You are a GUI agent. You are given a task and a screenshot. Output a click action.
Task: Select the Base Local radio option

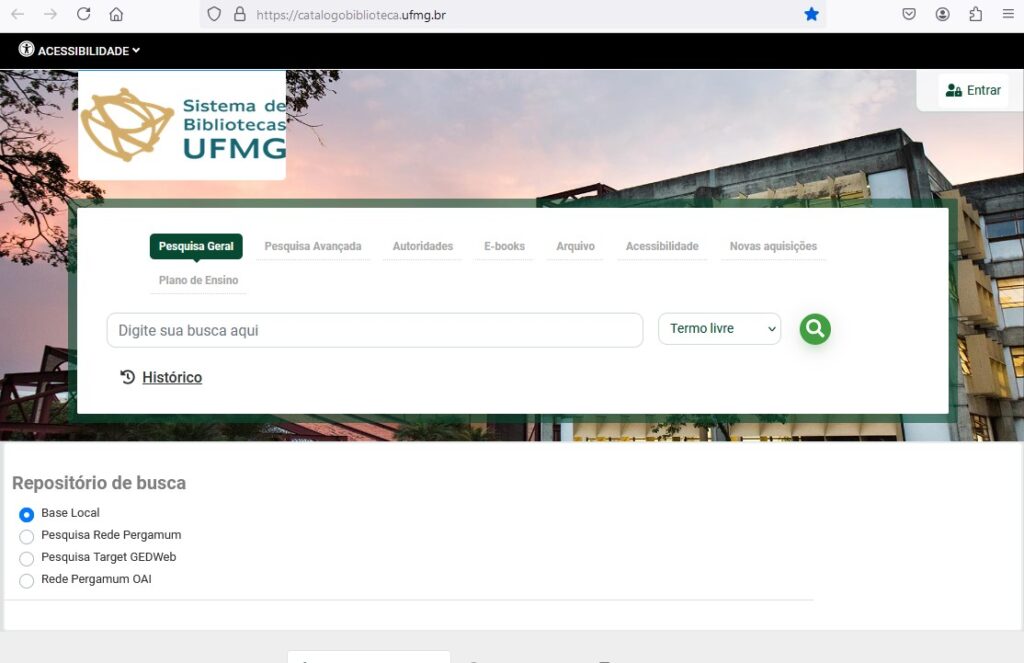27,514
